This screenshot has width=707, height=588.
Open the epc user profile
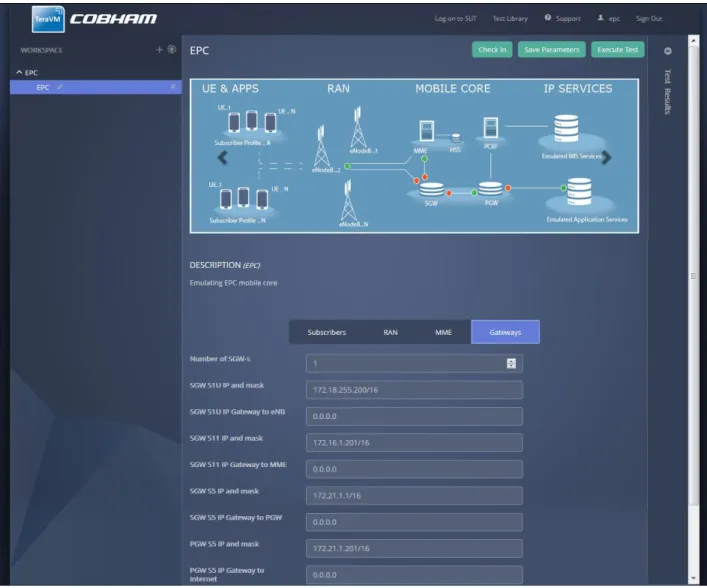[x=614, y=19]
